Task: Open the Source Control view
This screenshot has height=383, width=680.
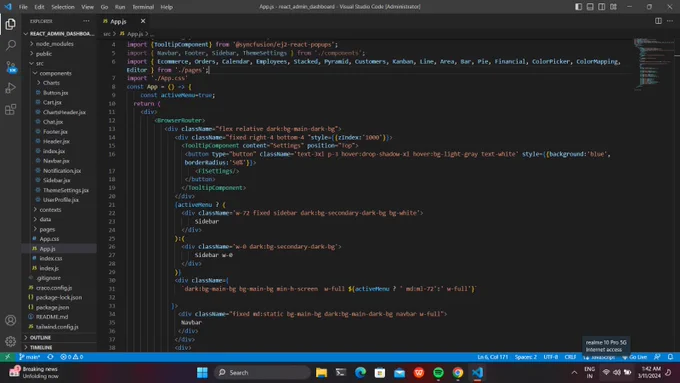Action: coord(10,67)
